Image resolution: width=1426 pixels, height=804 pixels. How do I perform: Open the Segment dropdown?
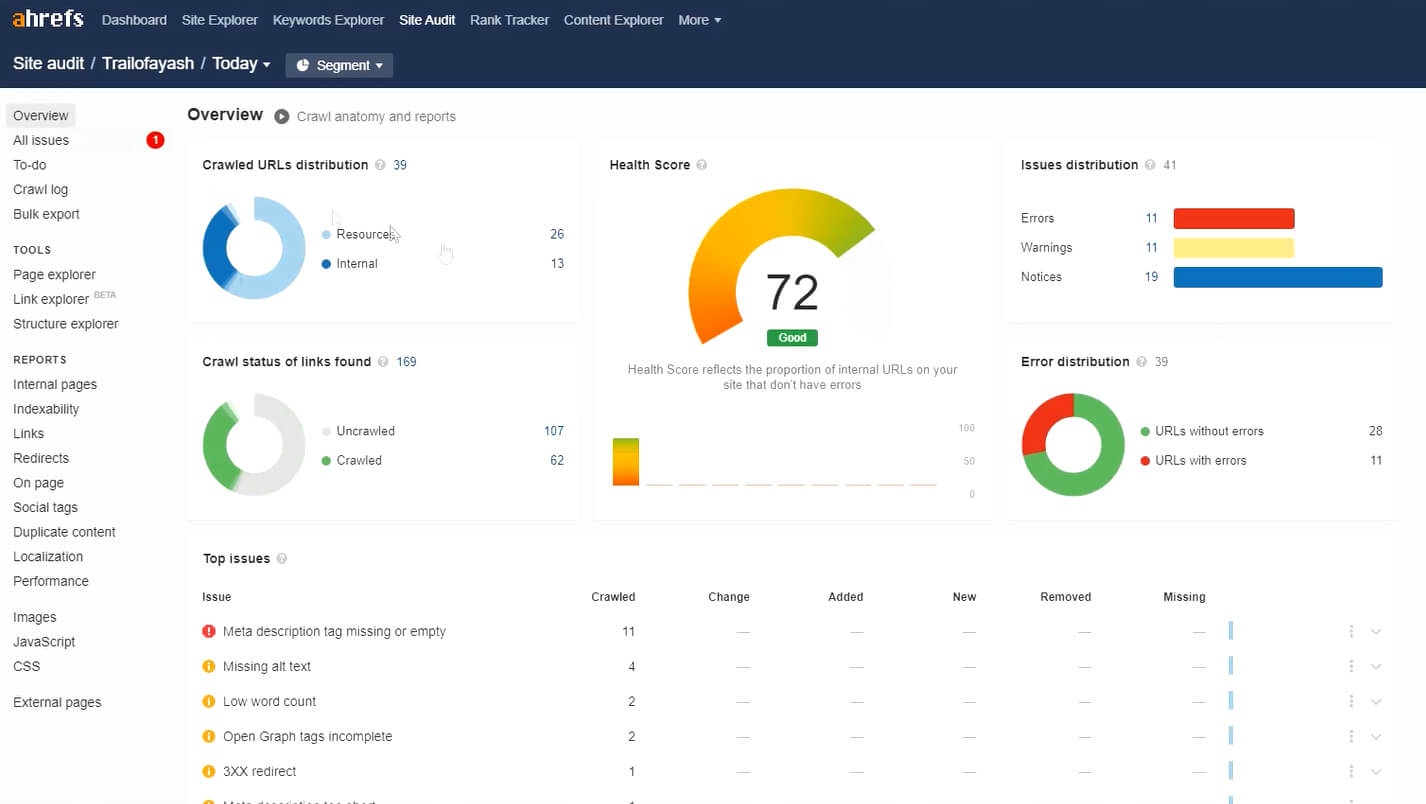pos(339,65)
